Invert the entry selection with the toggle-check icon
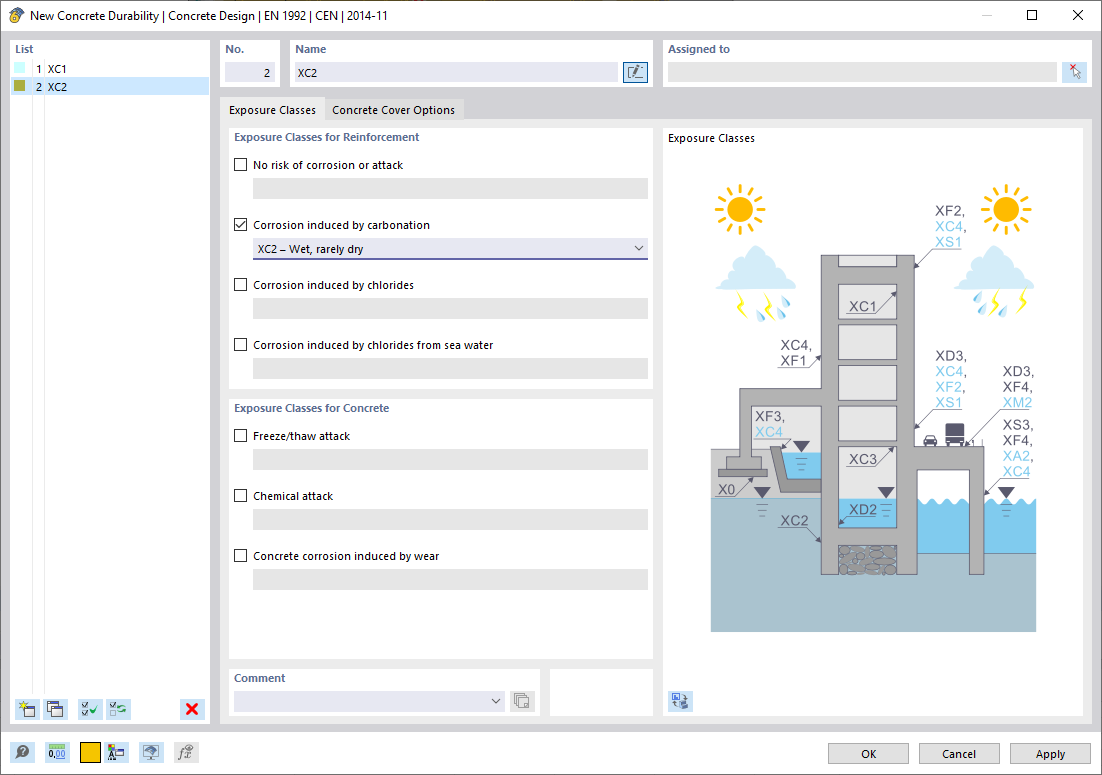The width and height of the screenshot is (1102, 775). (x=118, y=709)
